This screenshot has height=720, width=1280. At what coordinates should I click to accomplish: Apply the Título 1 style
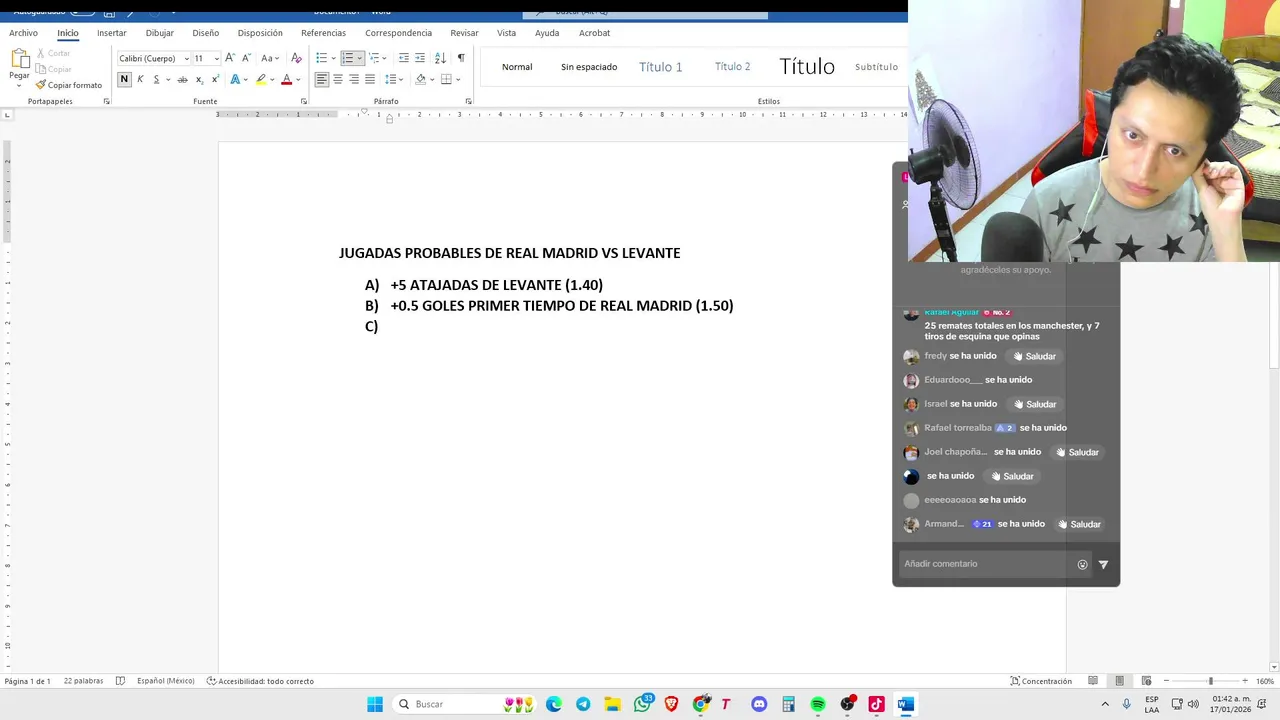661,67
